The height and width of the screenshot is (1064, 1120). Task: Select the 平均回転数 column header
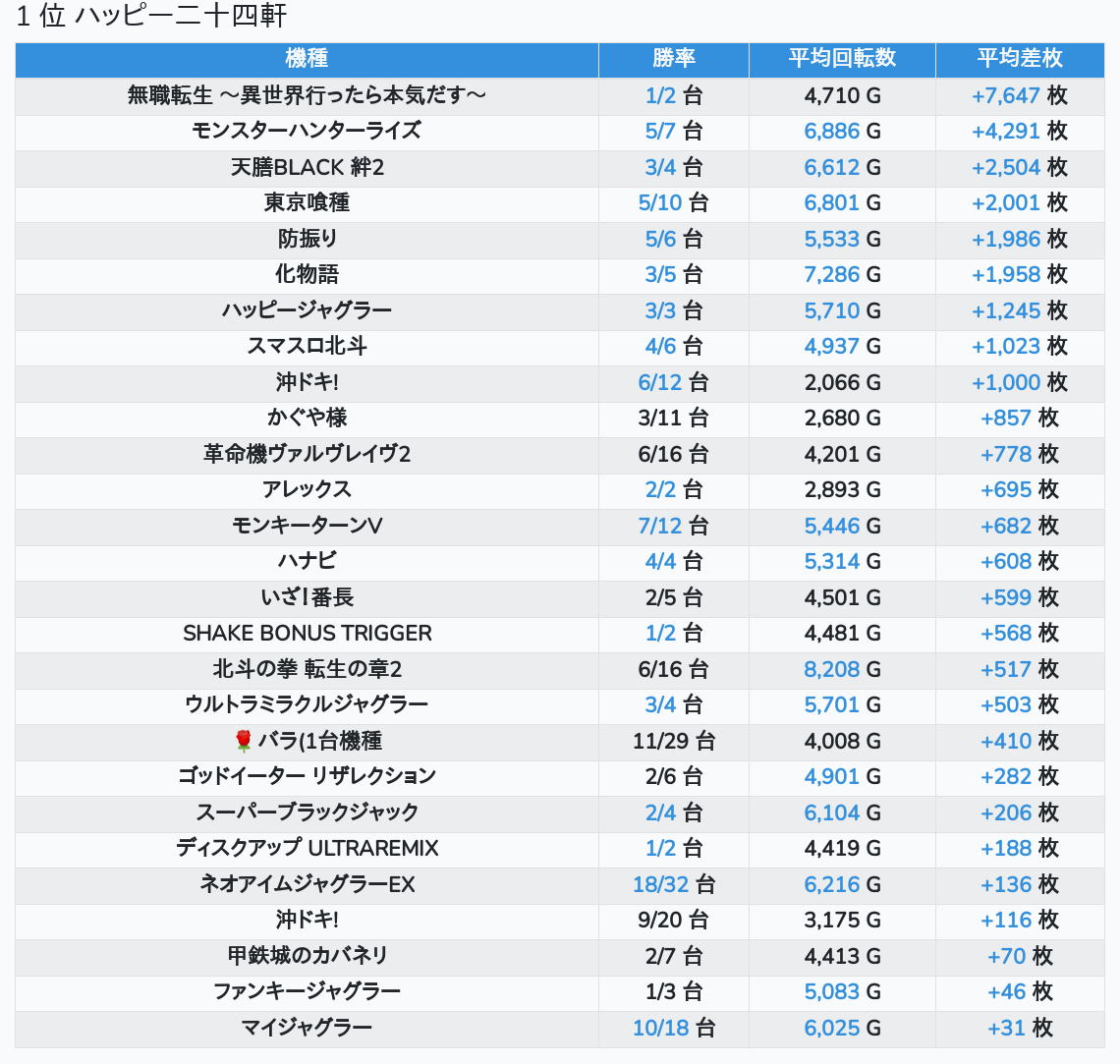click(842, 59)
